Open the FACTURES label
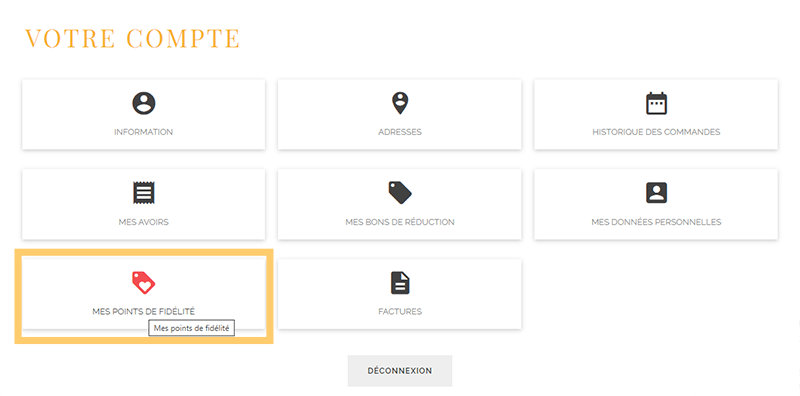 point(399,311)
